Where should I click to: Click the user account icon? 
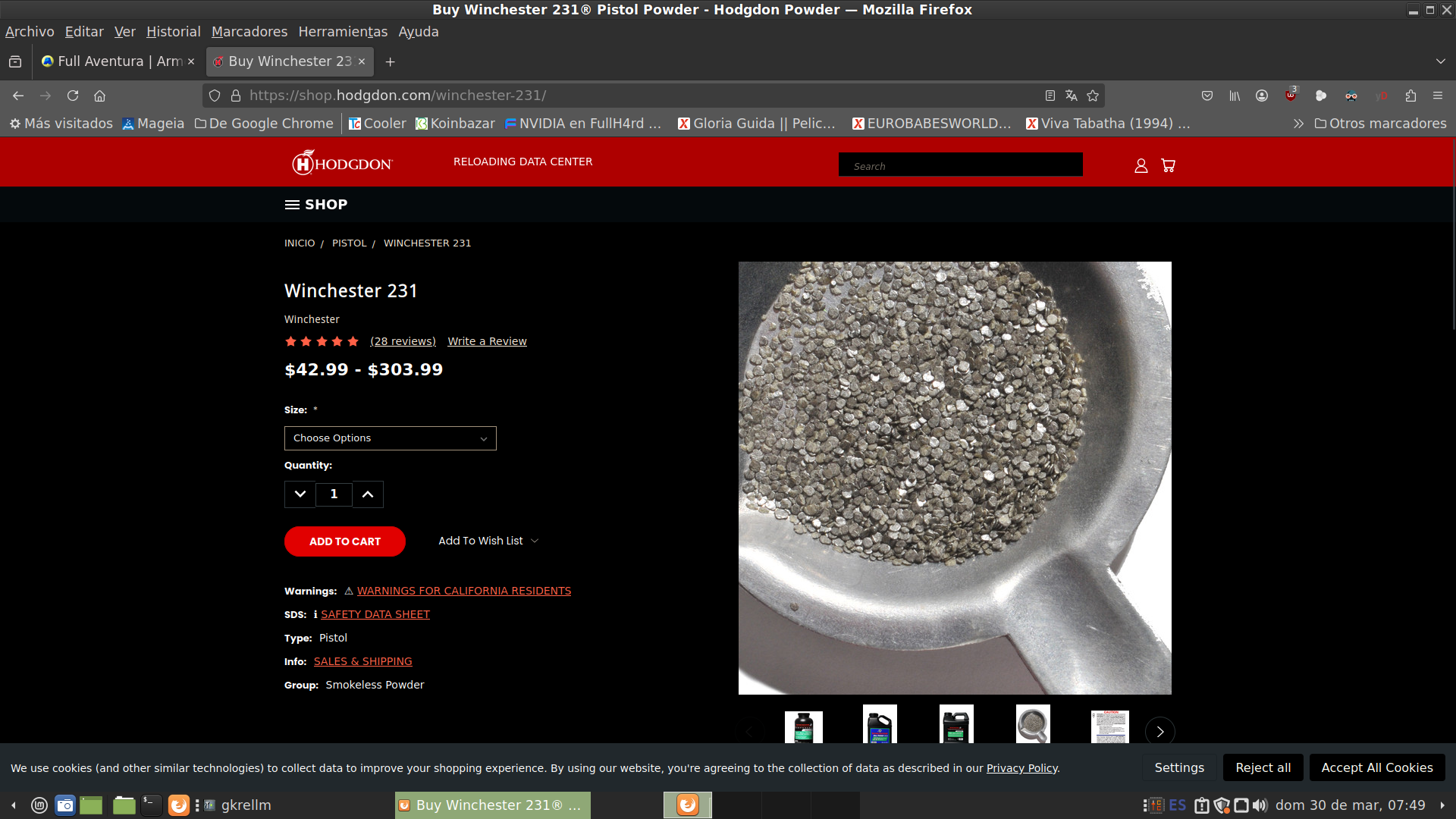click(1141, 165)
